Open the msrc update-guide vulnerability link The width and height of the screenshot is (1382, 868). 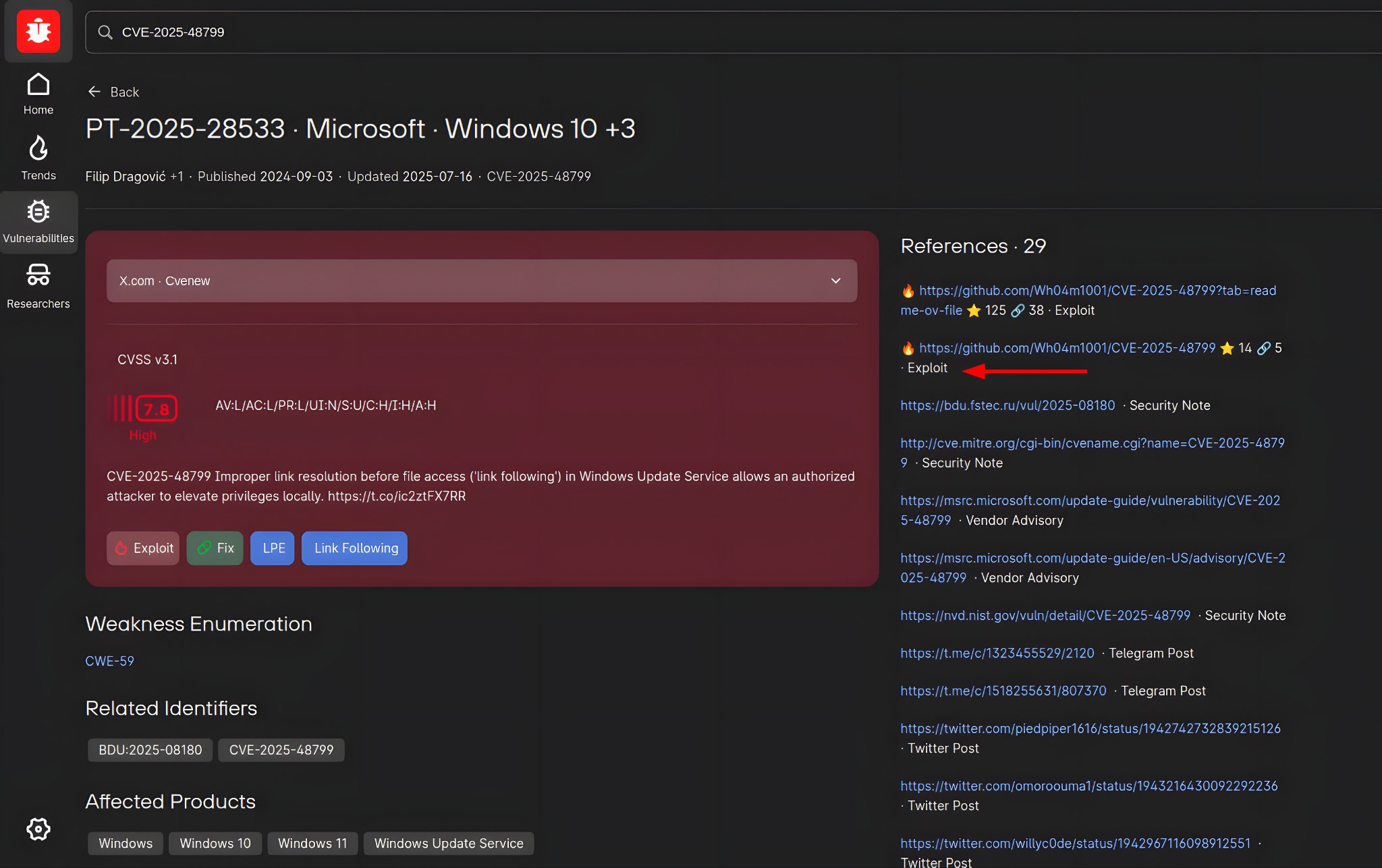(x=1090, y=511)
